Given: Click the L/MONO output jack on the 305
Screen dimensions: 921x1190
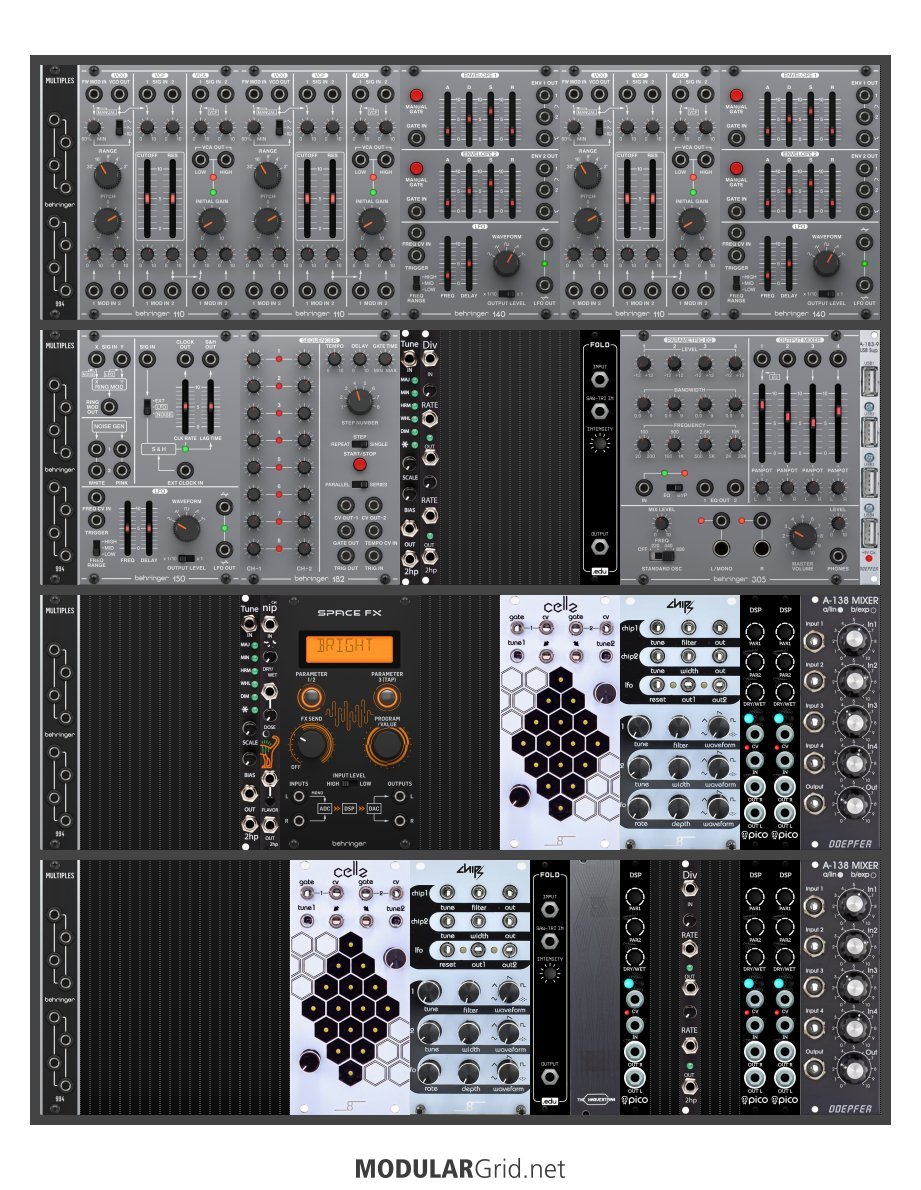Looking at the screenshot, I should pos(721,548).
